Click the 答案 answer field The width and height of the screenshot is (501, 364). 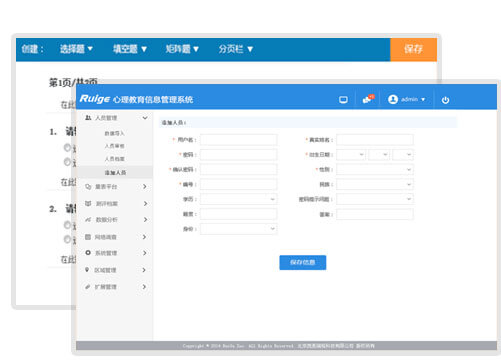pos(375,214)
